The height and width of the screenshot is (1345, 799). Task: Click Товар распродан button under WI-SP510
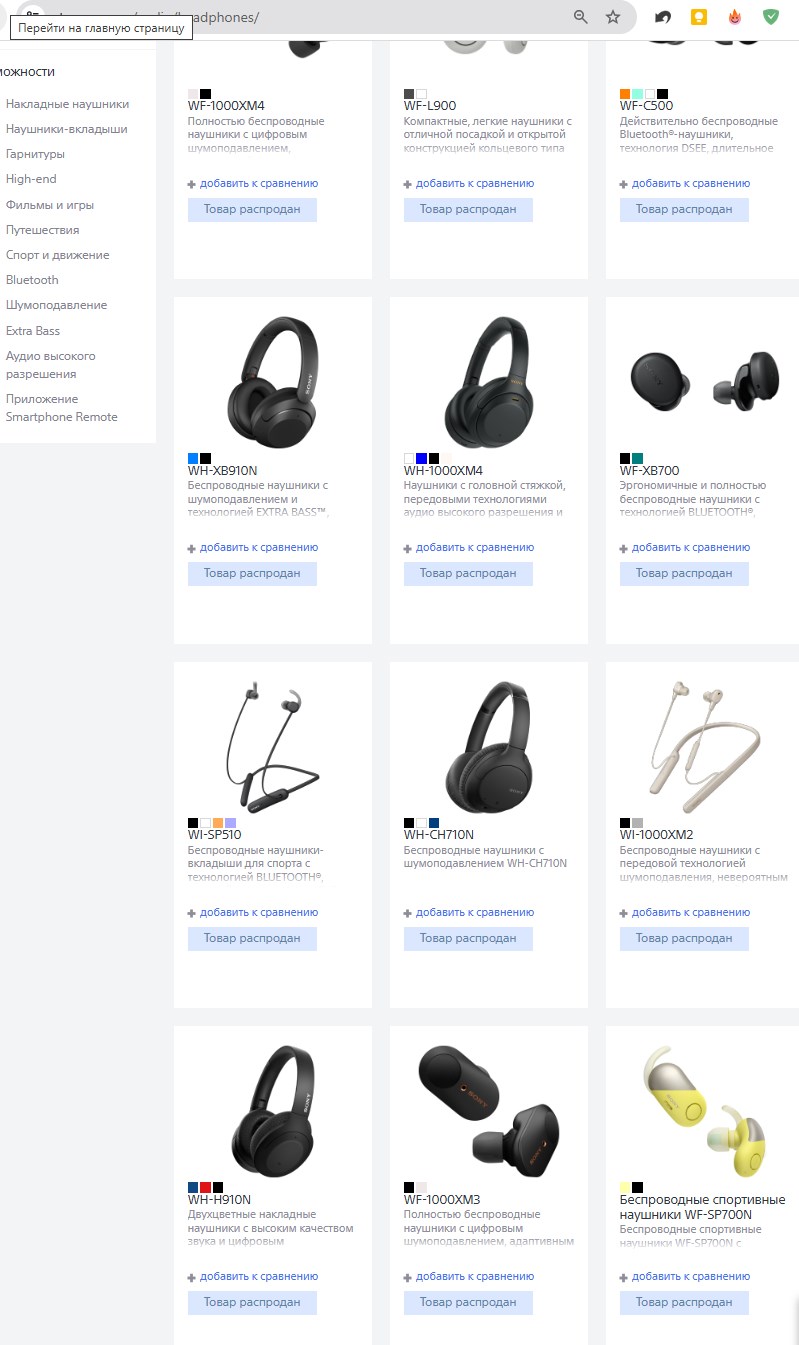252,938
